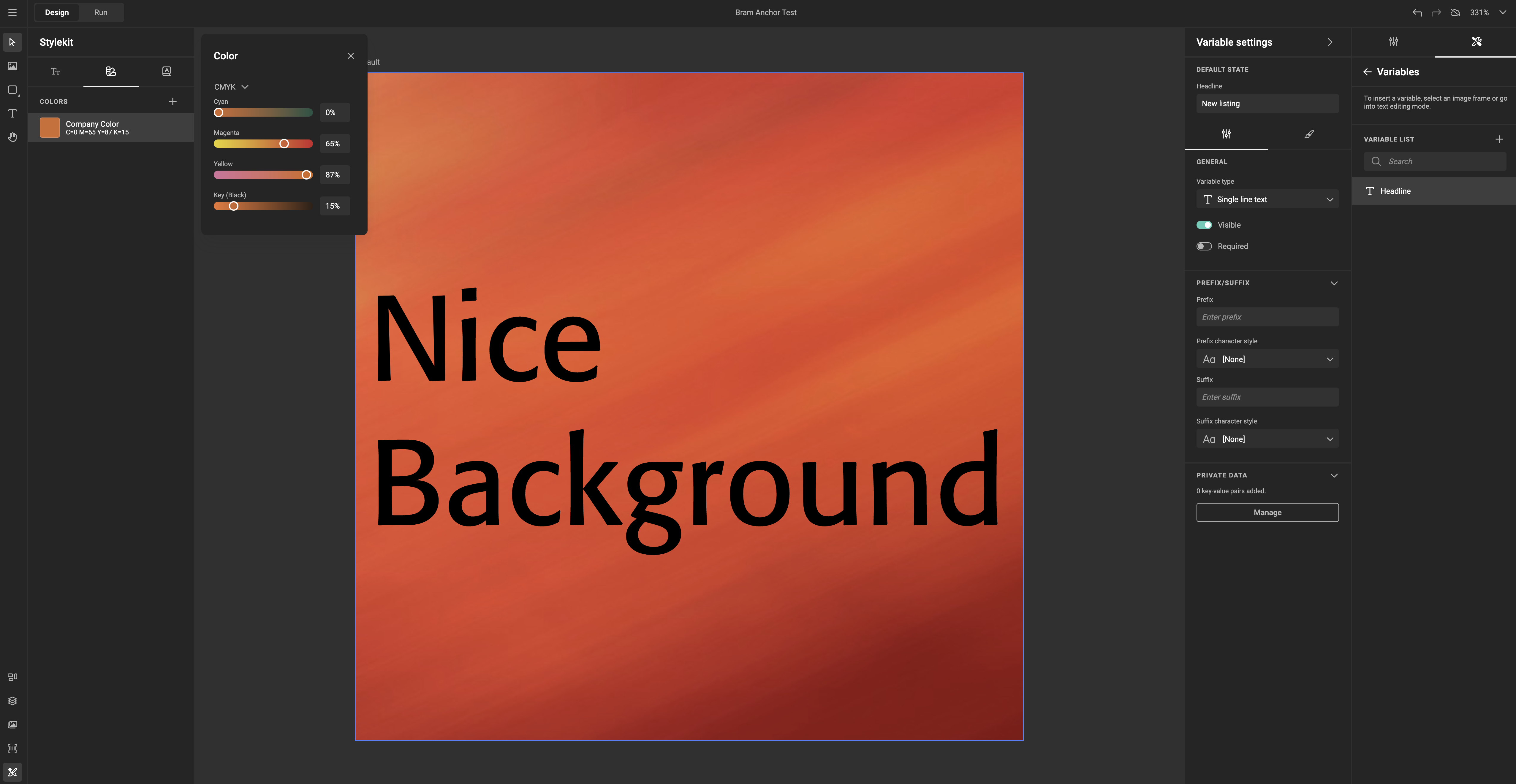Image resolution: width=1516 pixels, height=784 pixels.
Task: Open the layout panel icon in sidebar
Action: coord(12,677)
